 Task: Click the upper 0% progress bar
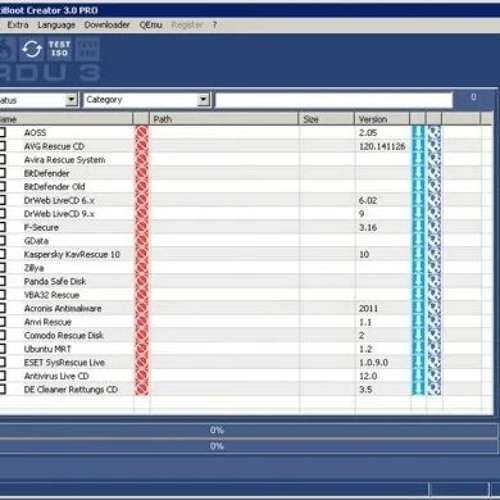(x=248, y=430)
